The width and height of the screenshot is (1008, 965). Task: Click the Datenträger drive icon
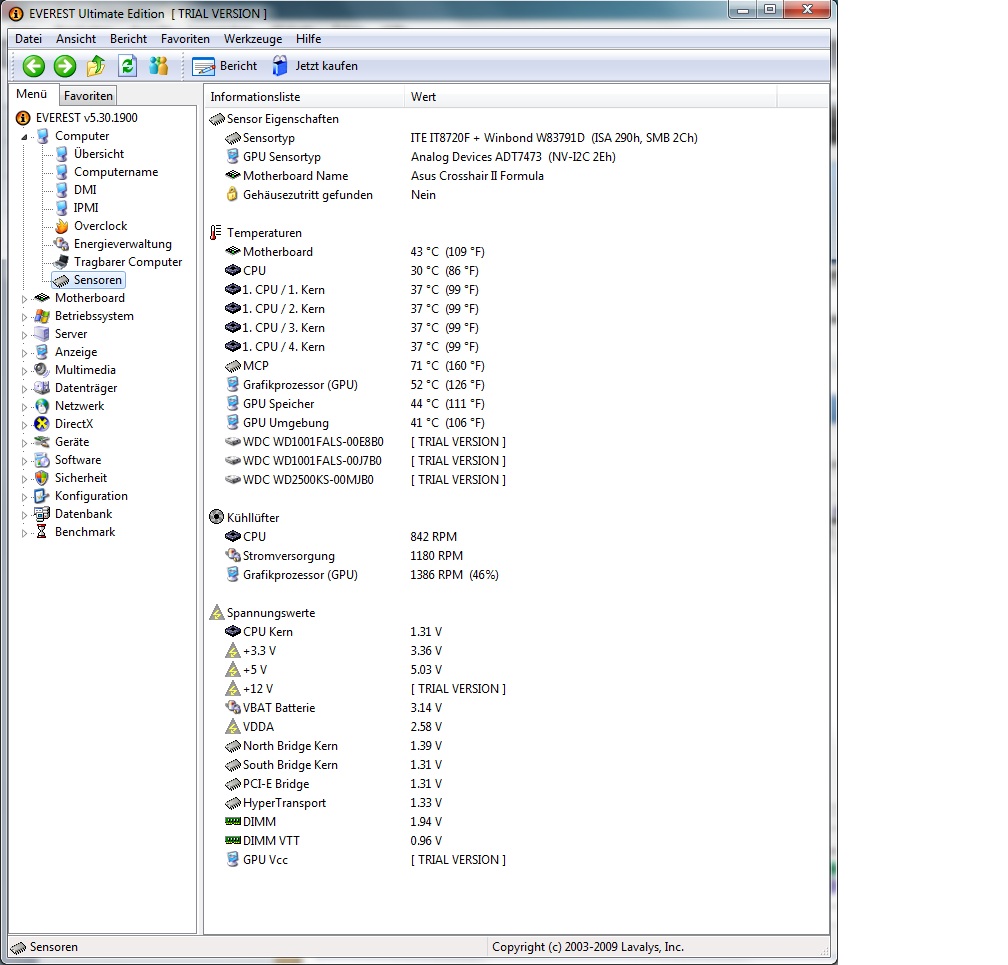[x=42, y=388]
